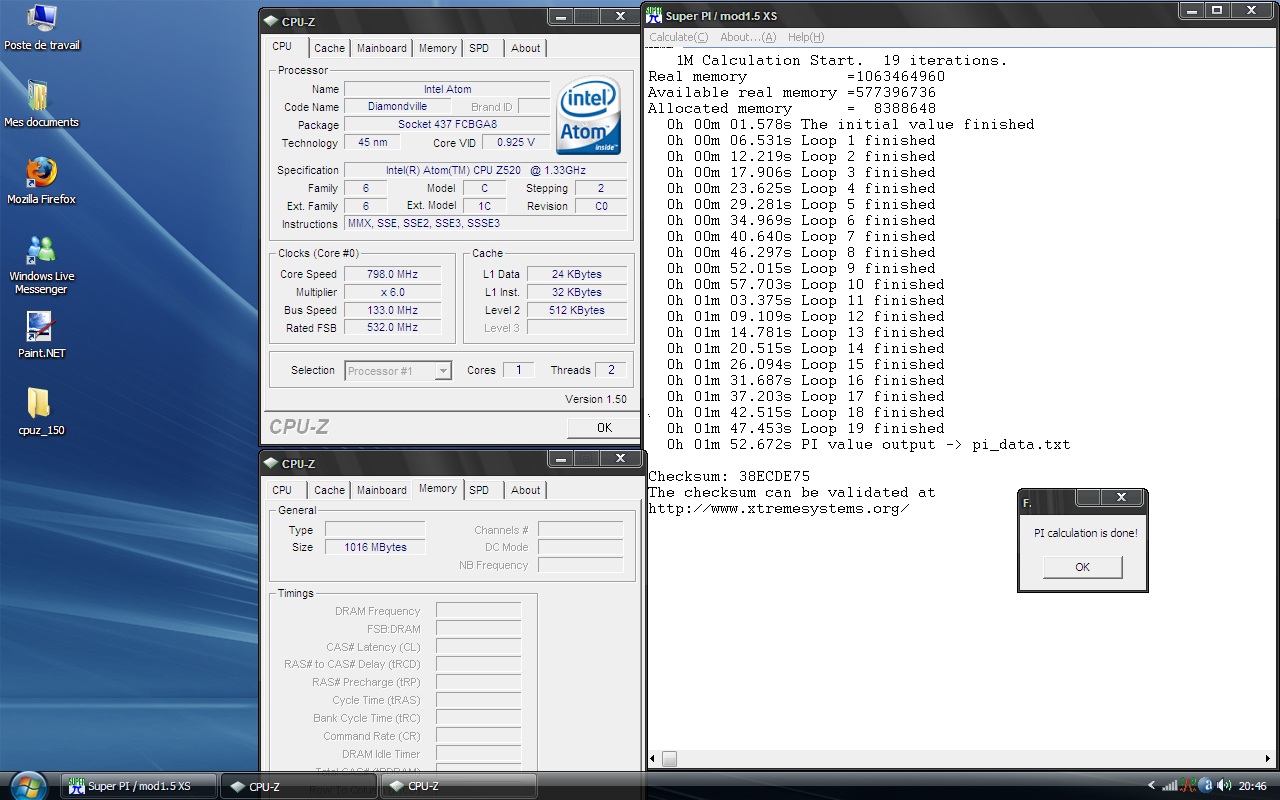1280x800 pixels.
Task: Click the 20:46 clock in the tray
Action: (x=1253, y=786)
